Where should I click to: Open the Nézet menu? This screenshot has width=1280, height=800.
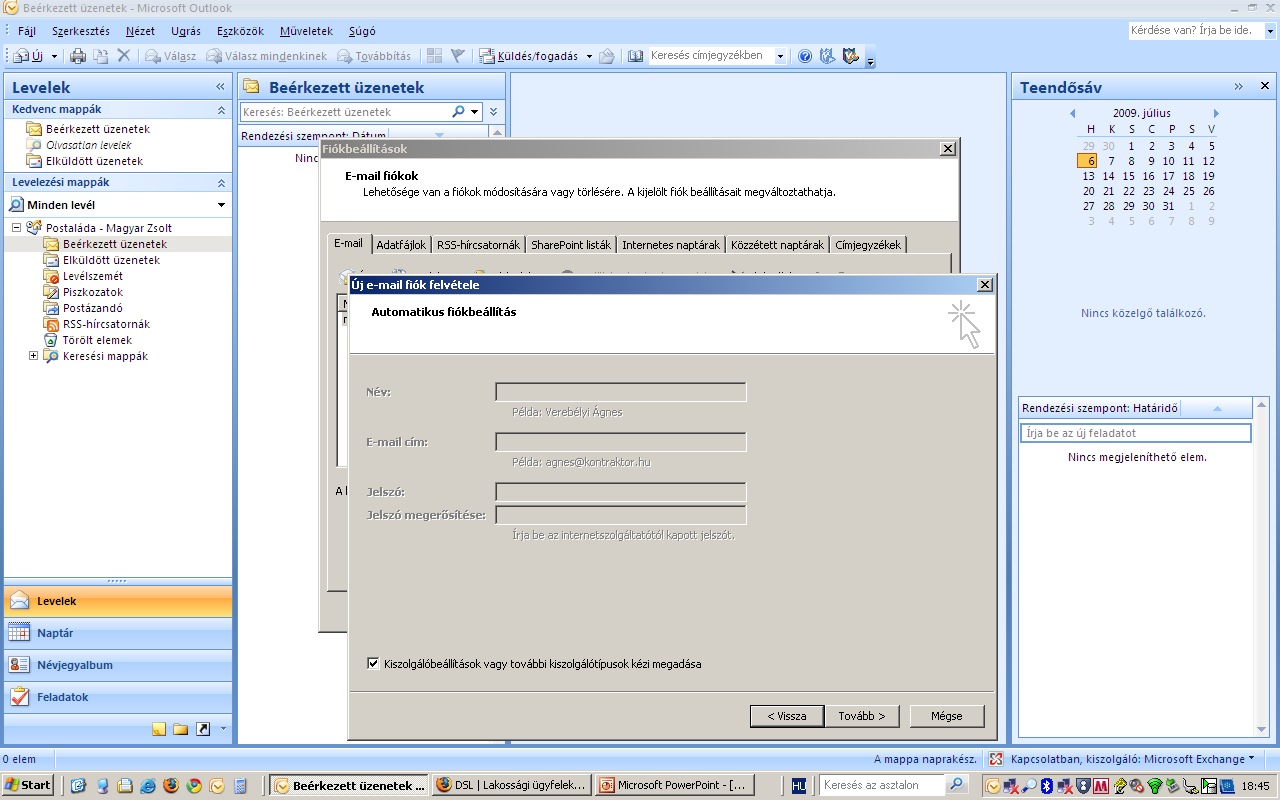[140, 31]
